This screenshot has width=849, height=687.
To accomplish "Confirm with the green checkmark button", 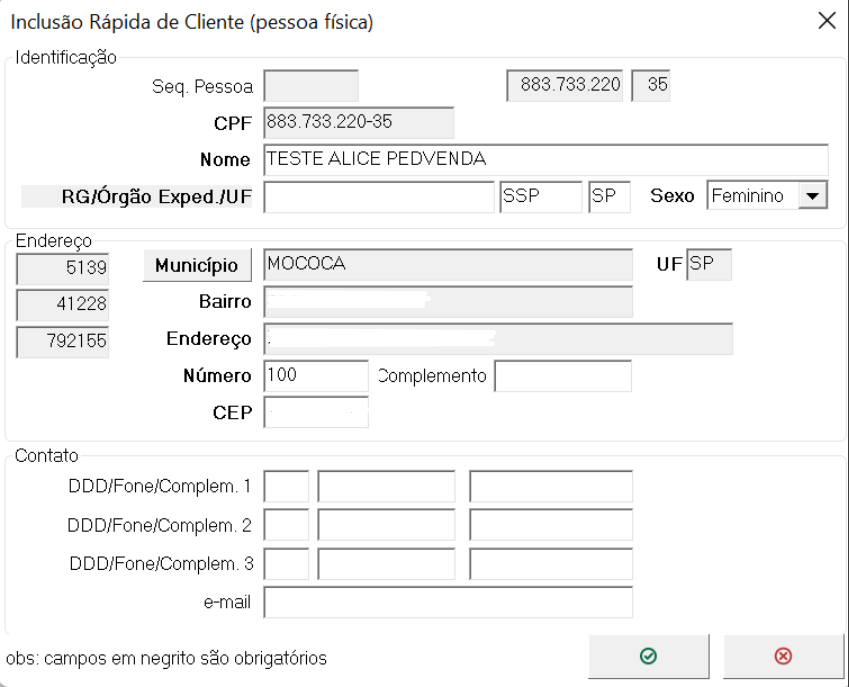I will click(x=648, y=656).
